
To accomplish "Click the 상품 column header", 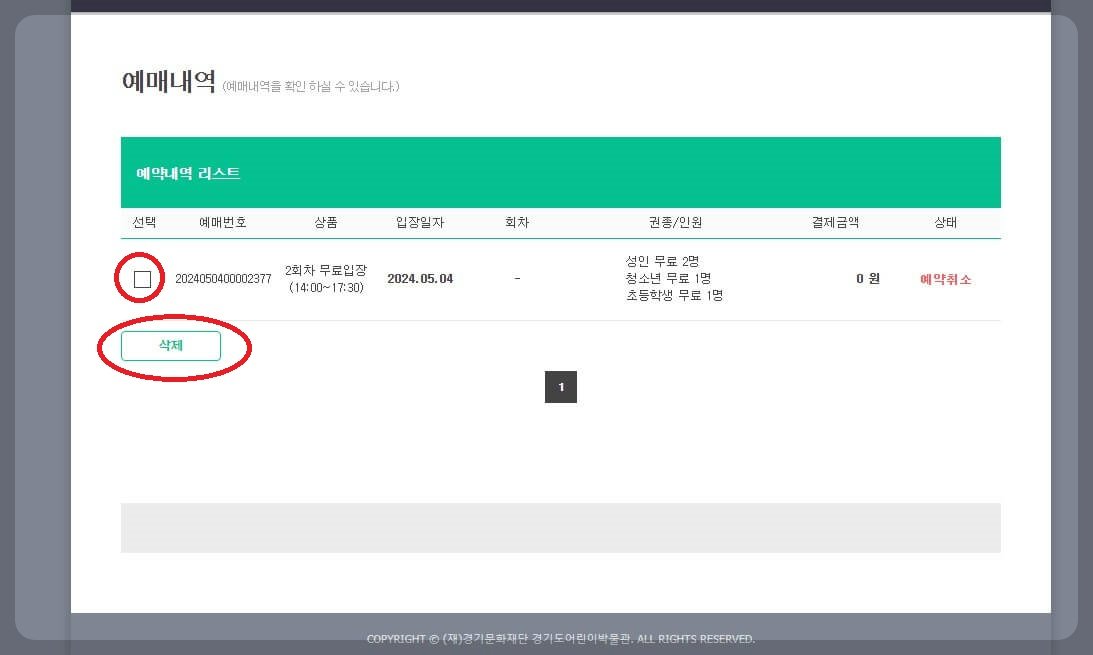I will coord(325,222).
